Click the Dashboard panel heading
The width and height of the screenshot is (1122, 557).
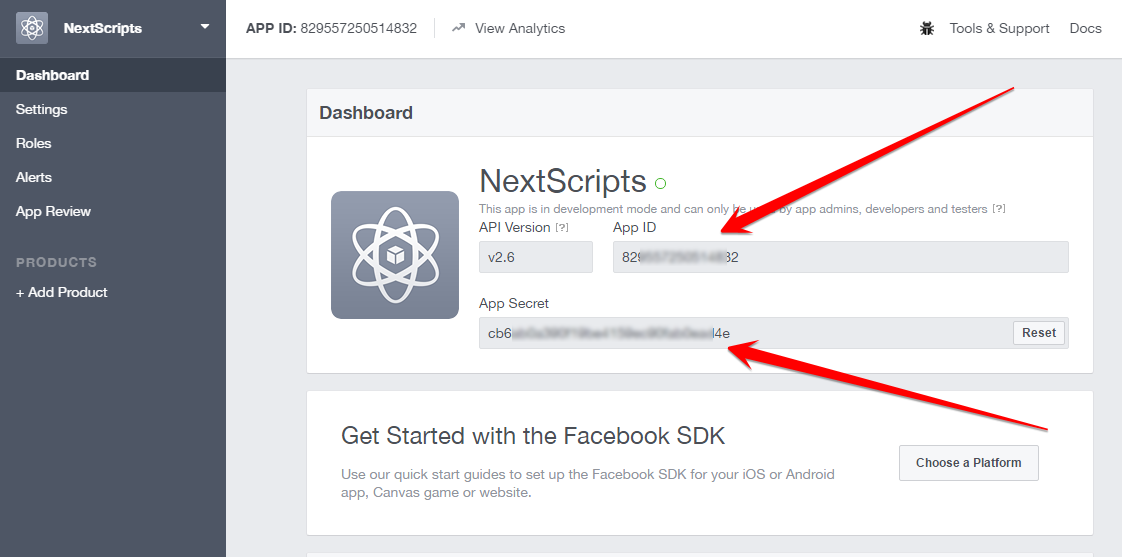pos(366,113)
